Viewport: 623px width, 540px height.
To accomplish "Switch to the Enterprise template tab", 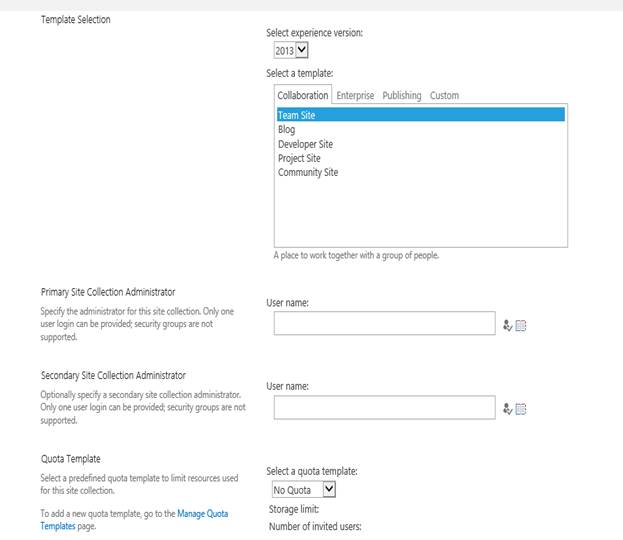I will pyautogui.click(x=355, y=96).
